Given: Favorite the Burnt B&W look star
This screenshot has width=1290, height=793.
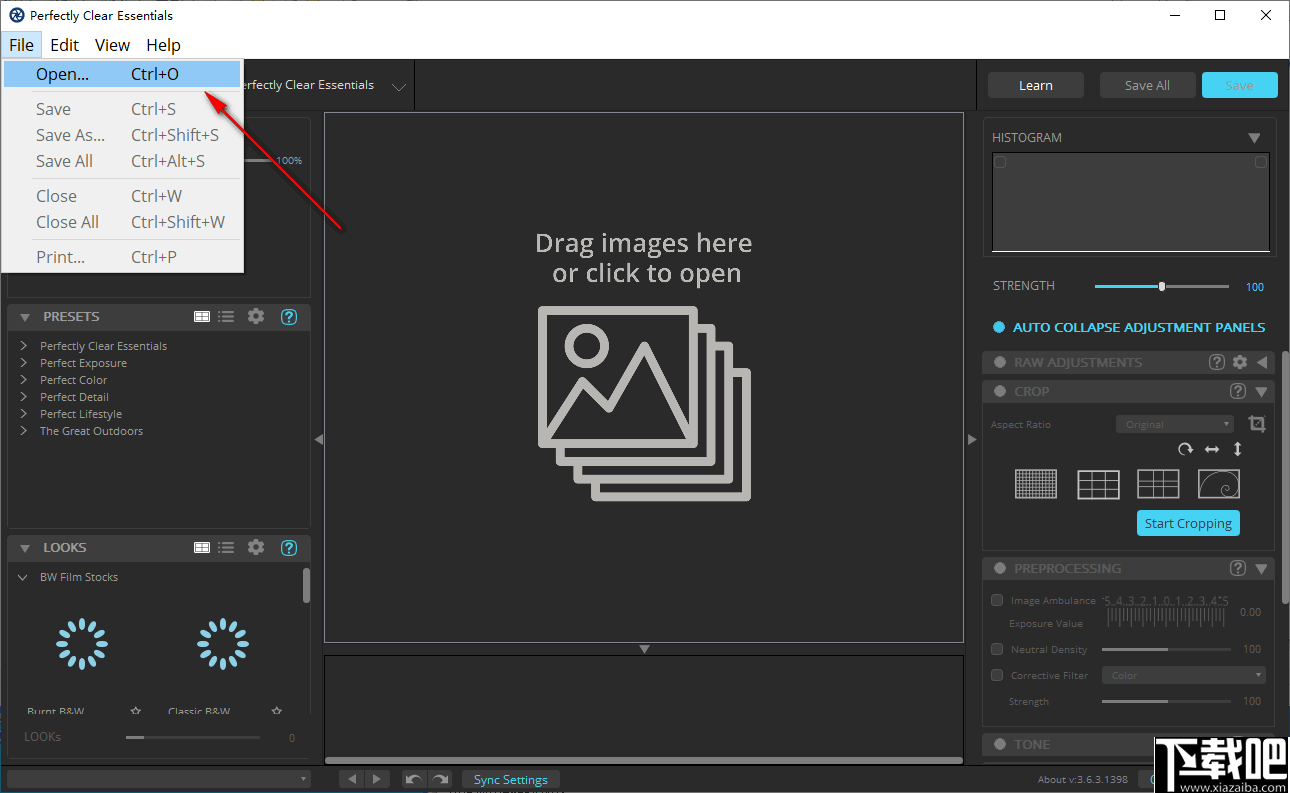Looking at the screenshot, I should pos(136,711).
